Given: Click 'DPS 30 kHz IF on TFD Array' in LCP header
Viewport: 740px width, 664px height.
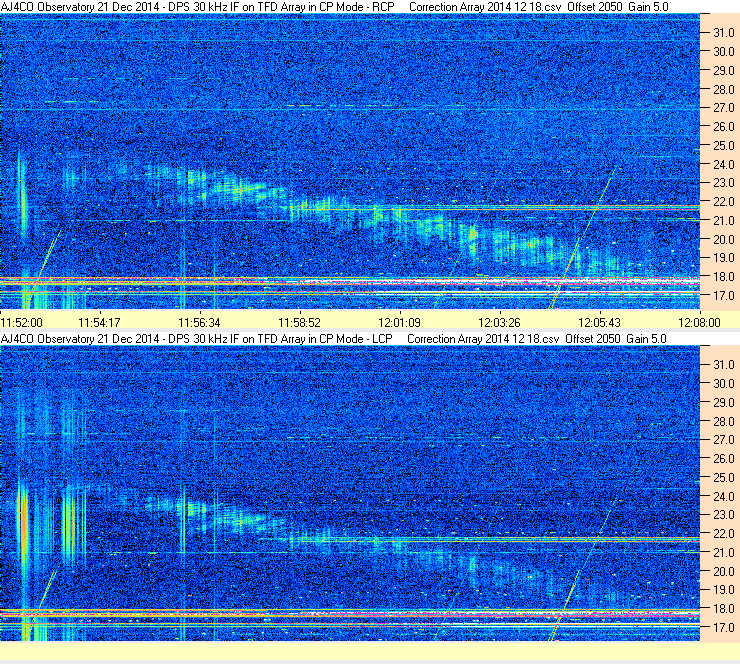Looking at the screenshot, I should pyautogui.click(x=237, y=339).
